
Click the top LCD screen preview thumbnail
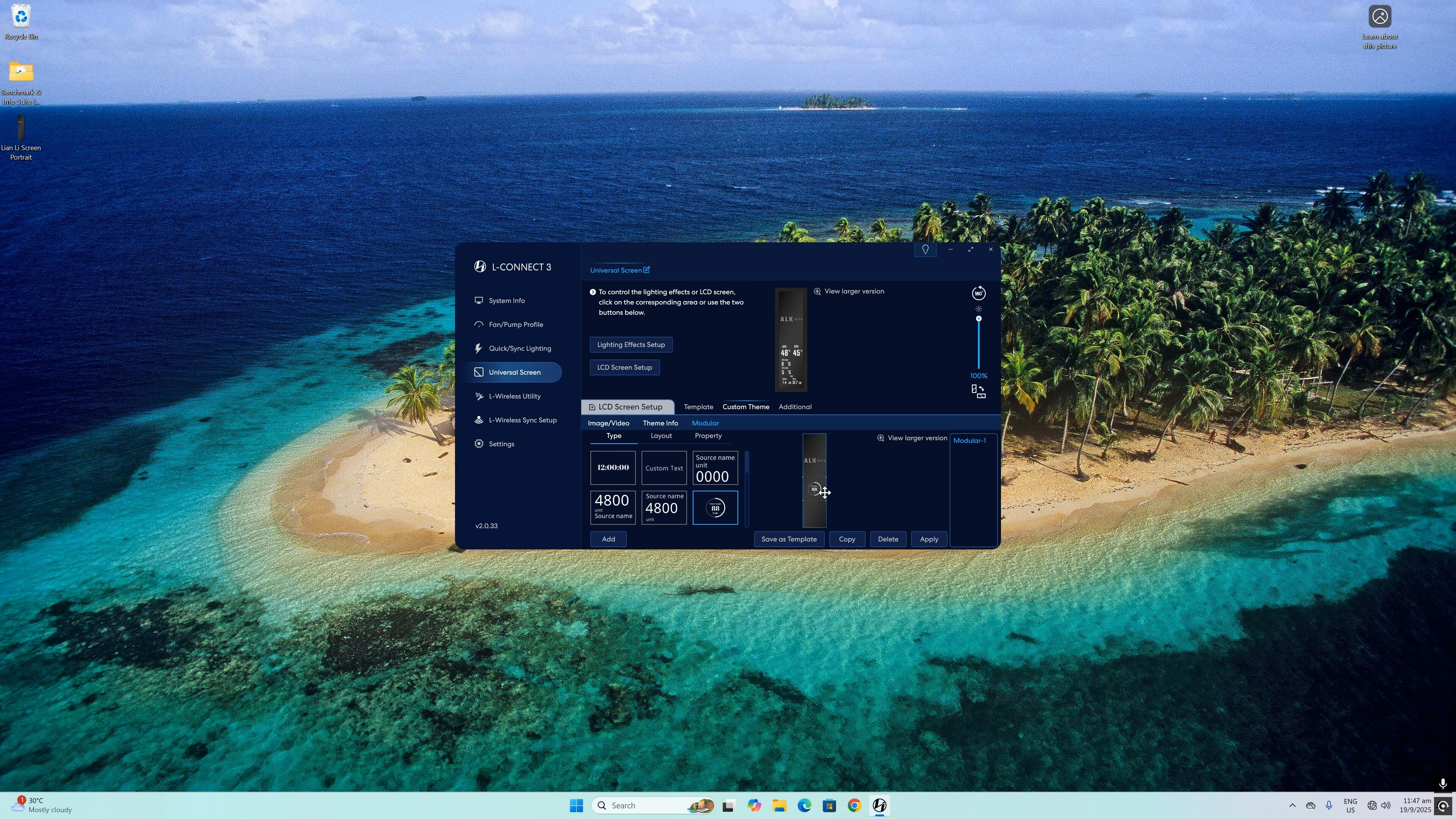click(x=791, y=340)
